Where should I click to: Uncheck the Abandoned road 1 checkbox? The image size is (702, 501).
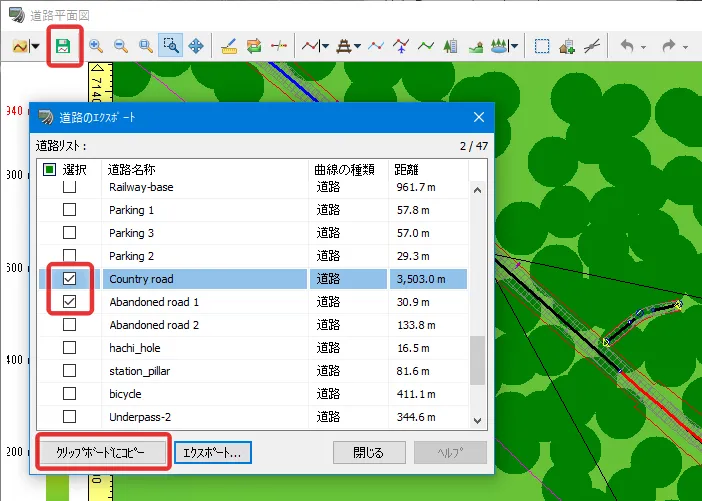point(69,302)
